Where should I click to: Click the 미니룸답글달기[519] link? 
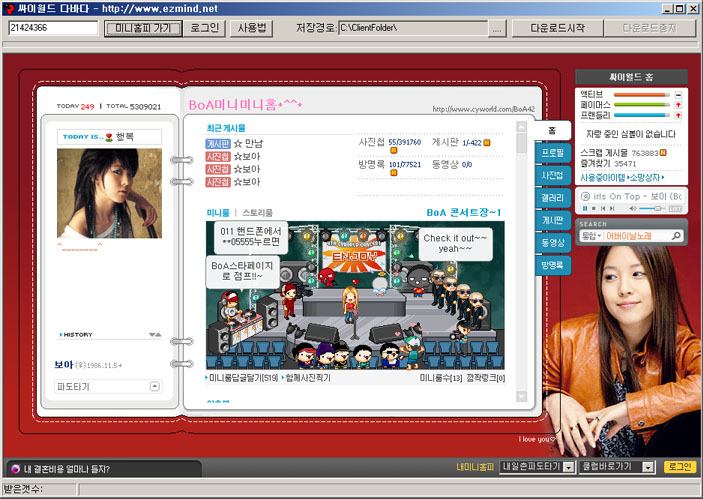click(x=243, y=378)
